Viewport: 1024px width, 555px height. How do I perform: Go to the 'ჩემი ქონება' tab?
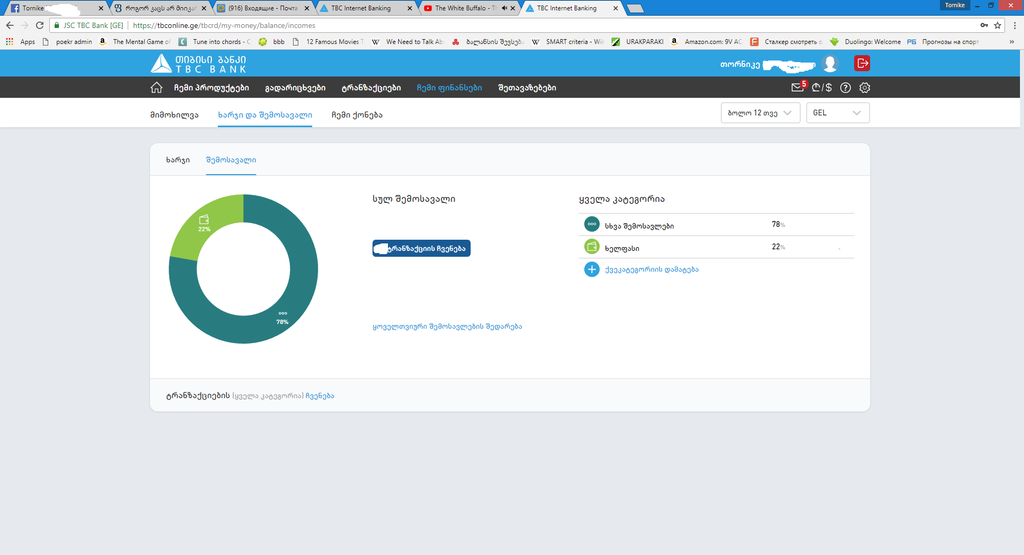tap(356, 115)
